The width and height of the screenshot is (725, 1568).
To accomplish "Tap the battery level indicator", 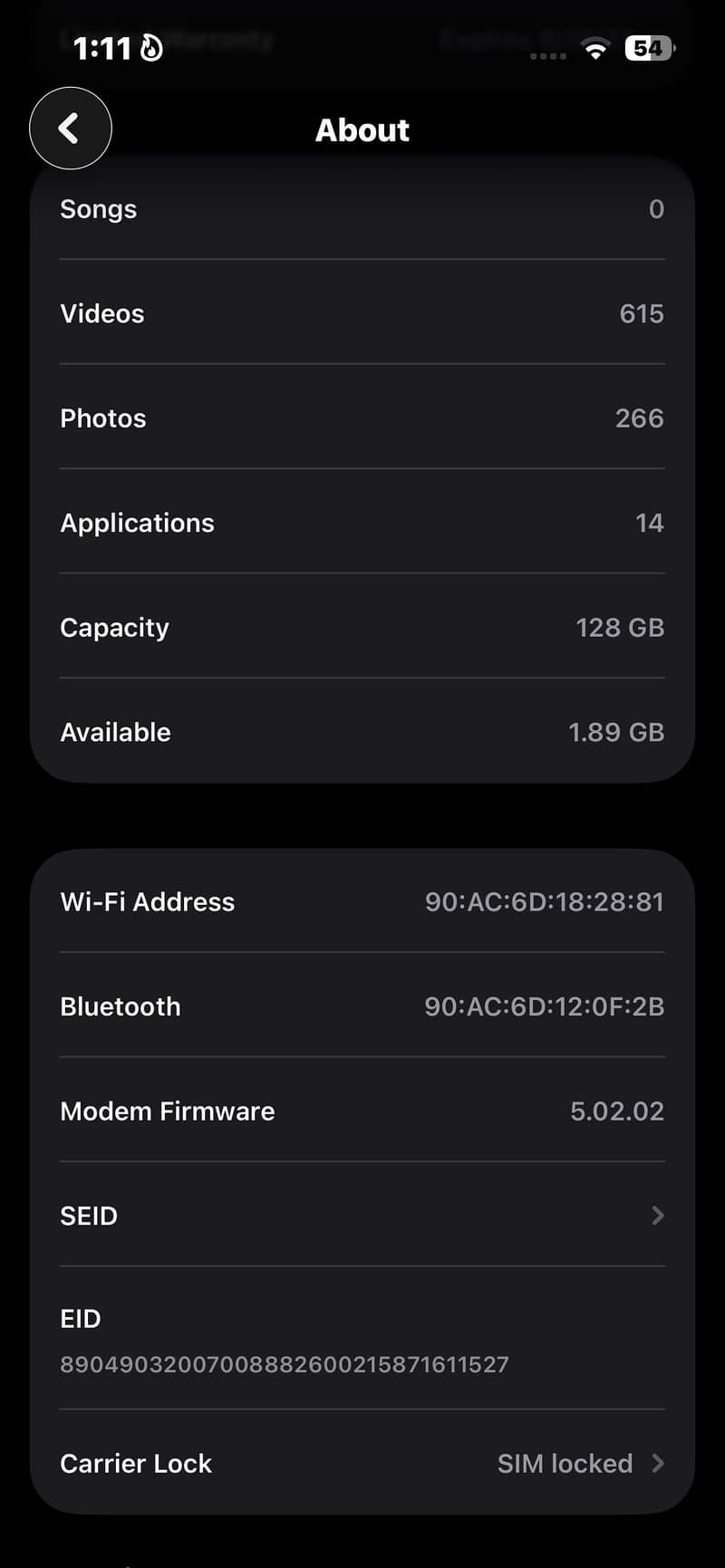I will pos(650,48).
